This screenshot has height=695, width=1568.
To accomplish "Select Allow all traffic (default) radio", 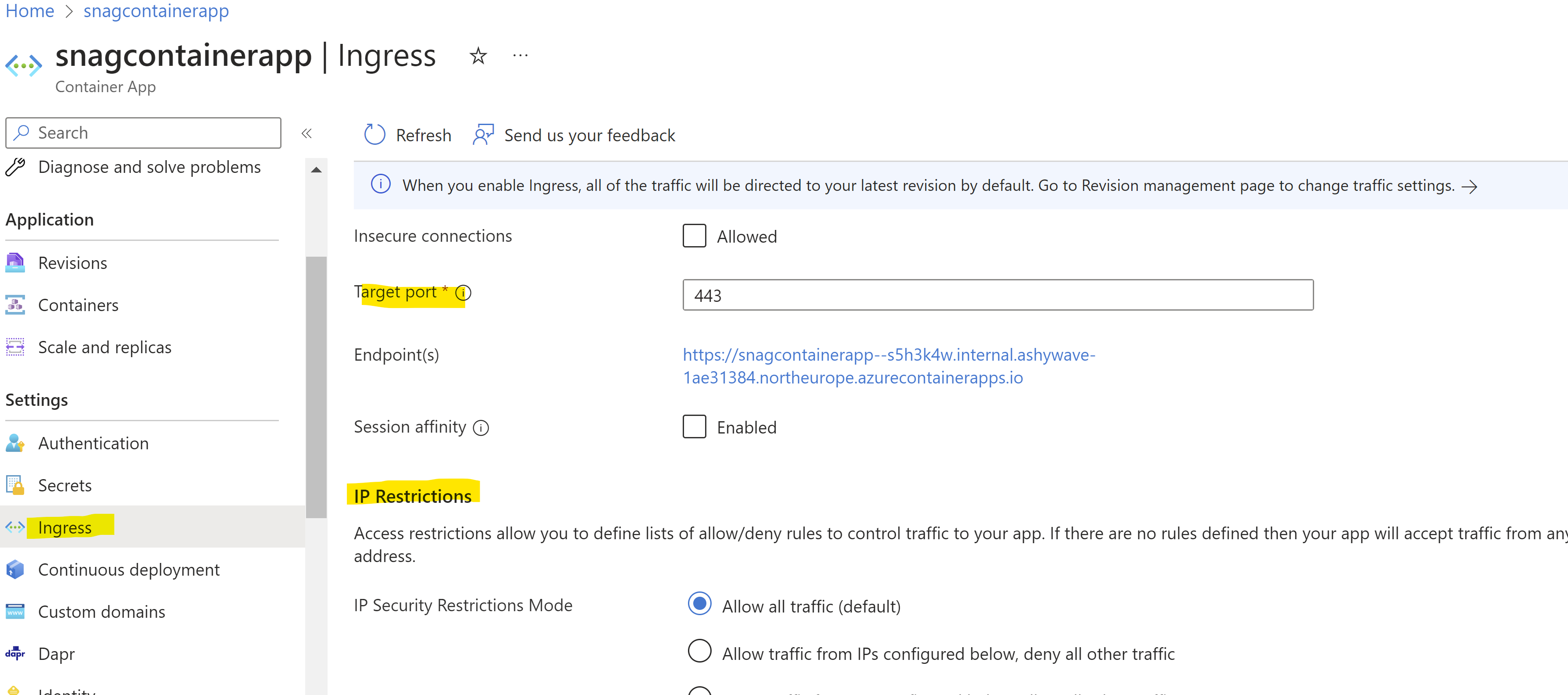I will (x=699, y=604).
